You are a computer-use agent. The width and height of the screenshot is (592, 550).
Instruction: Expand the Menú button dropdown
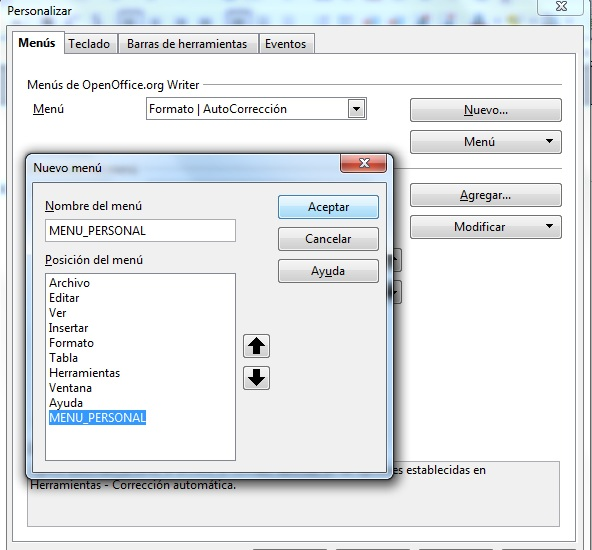[x=486, y=142]
